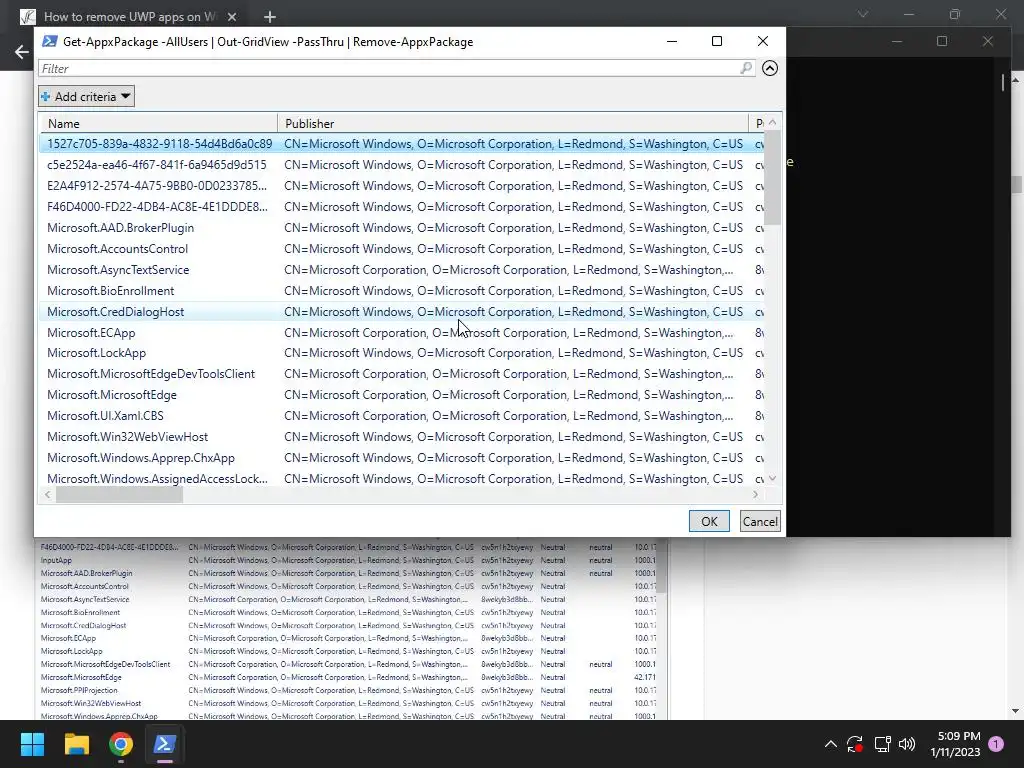Image resolution: width=1024 pixels, height=768 pixels.
Task: Click the vertical scrollbar thumb of the grid
Action: pyautogui.click(x=773, y=178)
